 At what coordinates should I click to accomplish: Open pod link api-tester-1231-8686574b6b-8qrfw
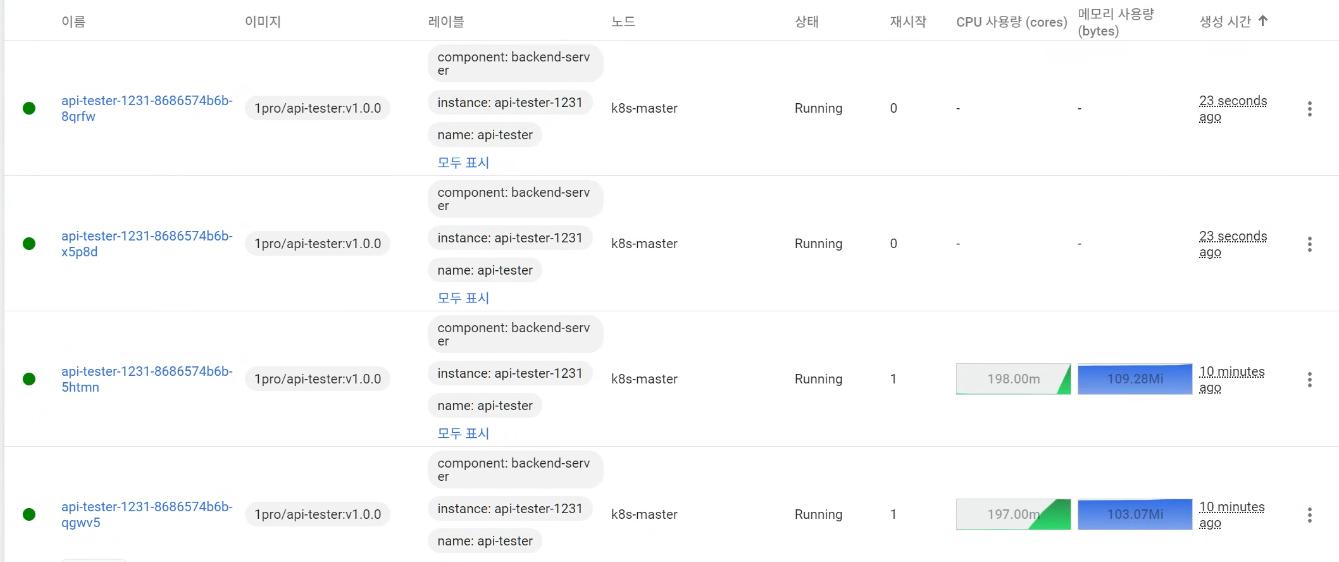tap(146, 108)
